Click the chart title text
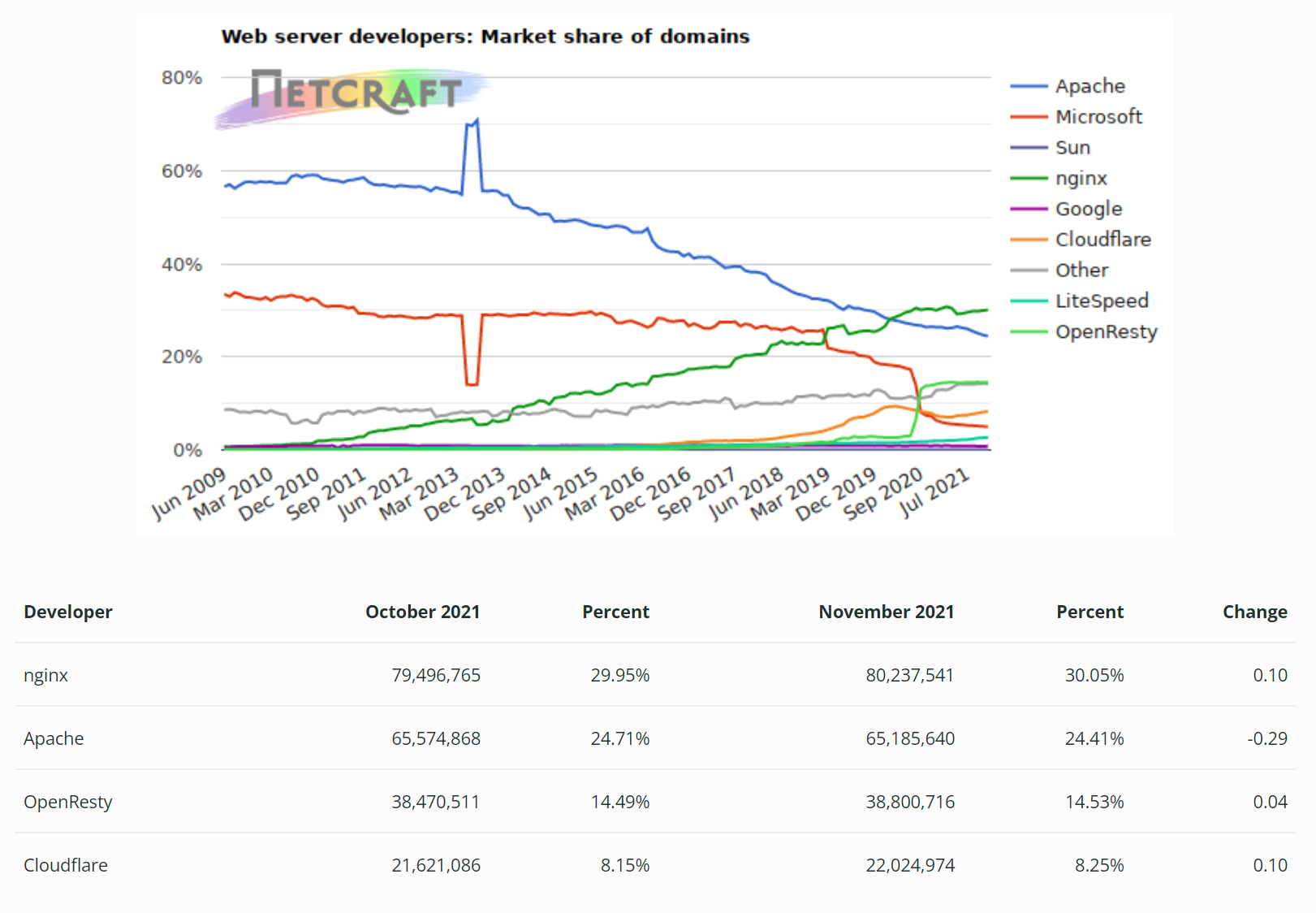This screenshot has height=913, width=1316. tap(485, 37)
